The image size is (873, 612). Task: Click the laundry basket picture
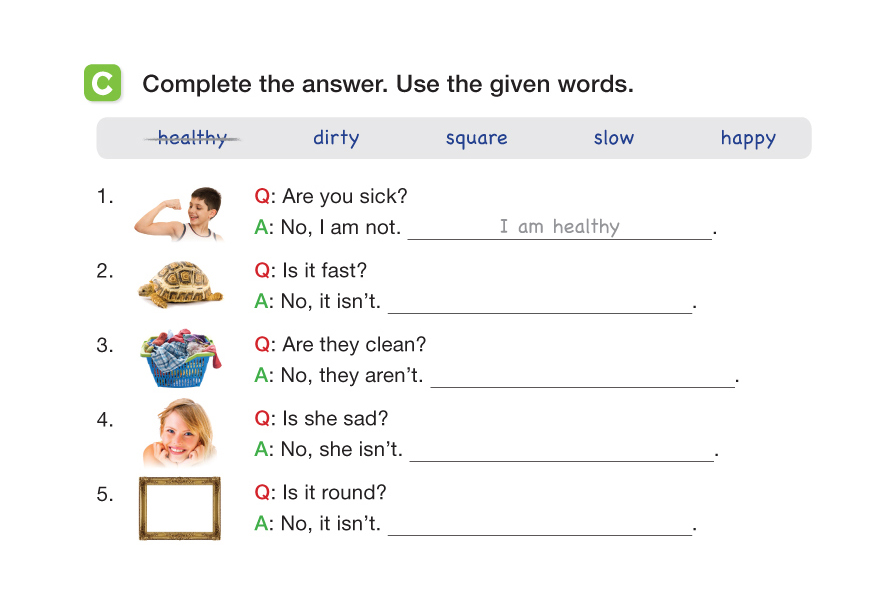[180, 359]
